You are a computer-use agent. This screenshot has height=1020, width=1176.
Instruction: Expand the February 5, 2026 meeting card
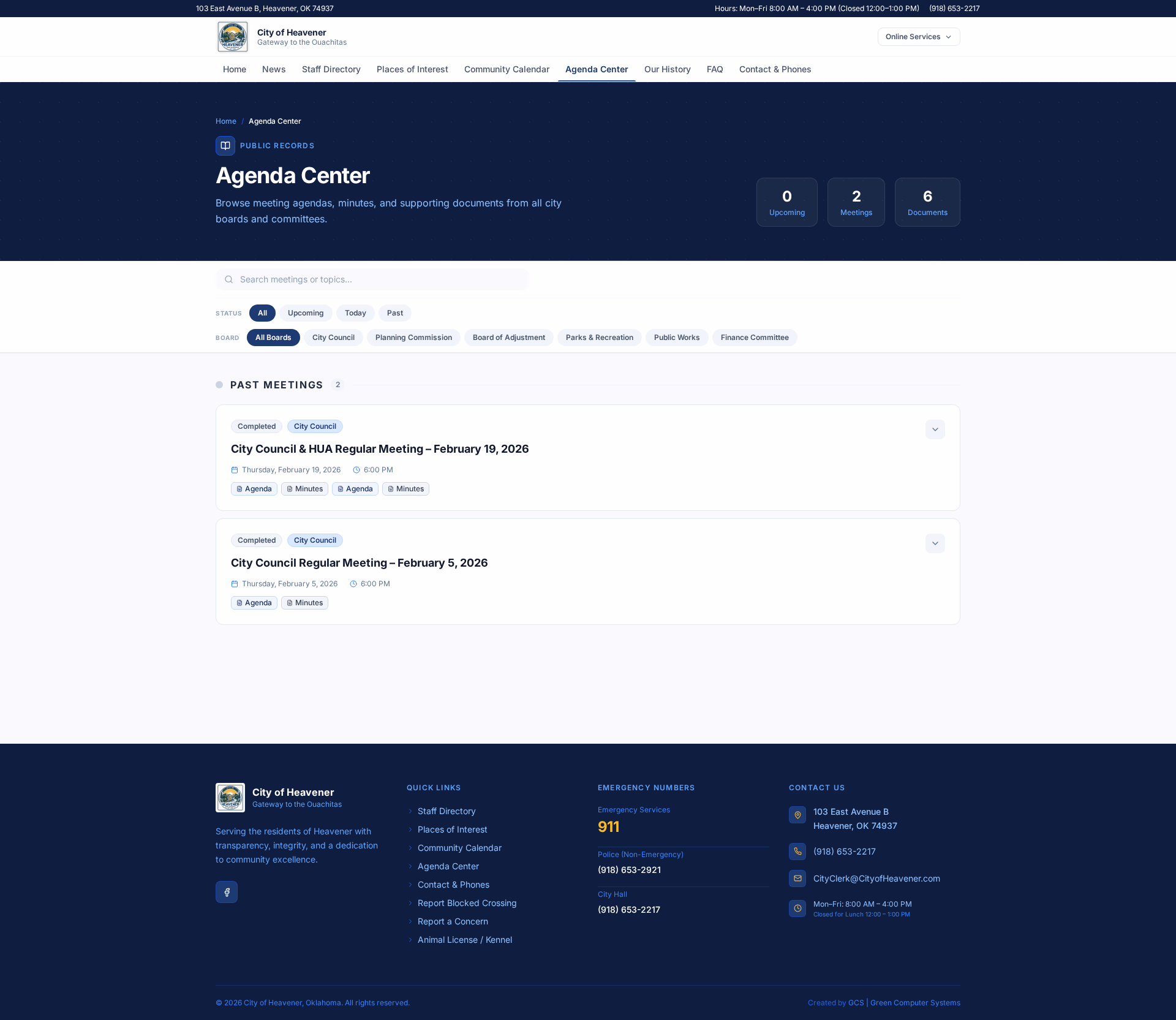pyautogui.click(x=935, y=543)
